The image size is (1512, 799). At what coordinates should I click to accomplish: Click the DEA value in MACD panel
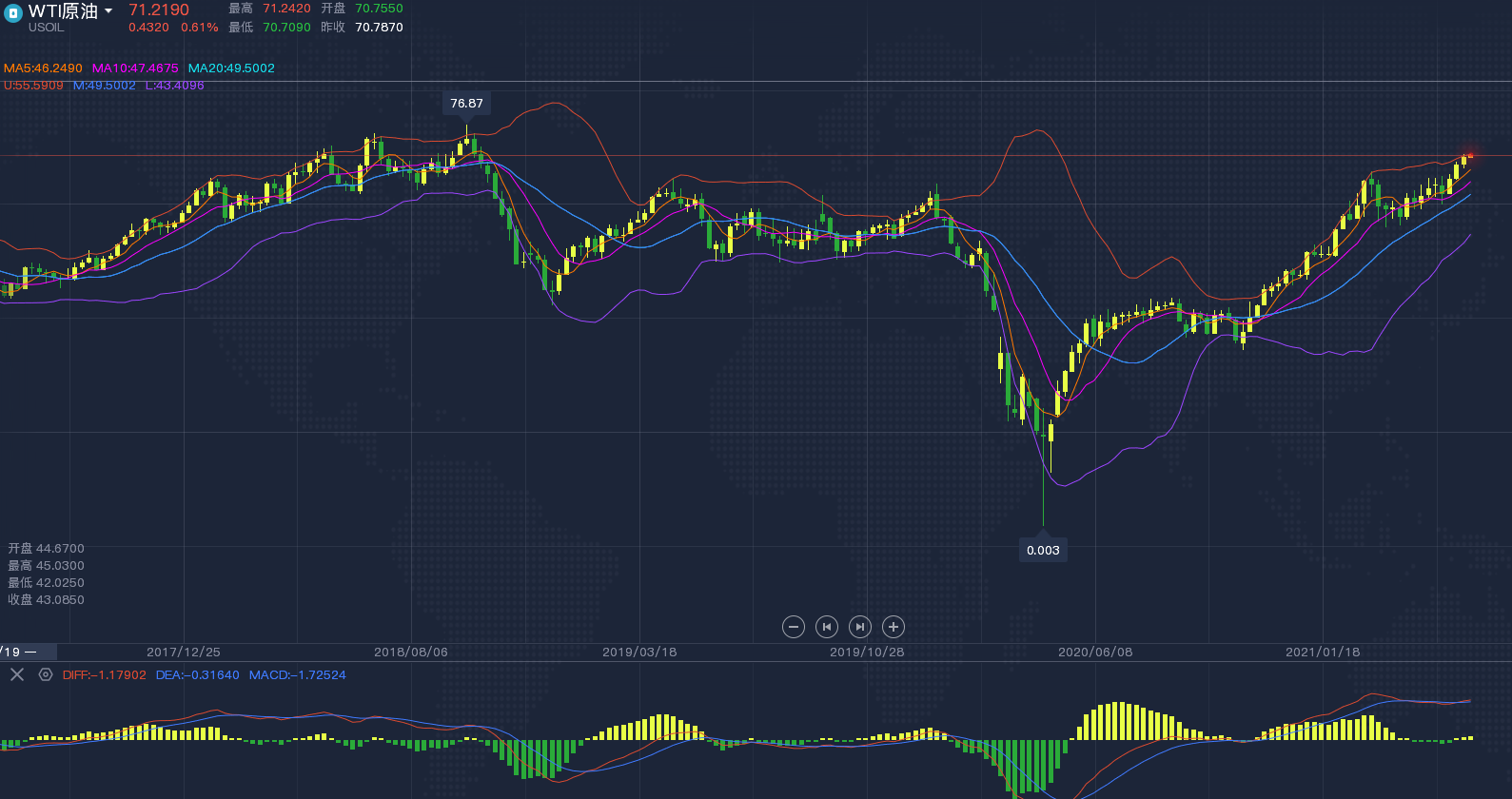click(x=198, y=674)
